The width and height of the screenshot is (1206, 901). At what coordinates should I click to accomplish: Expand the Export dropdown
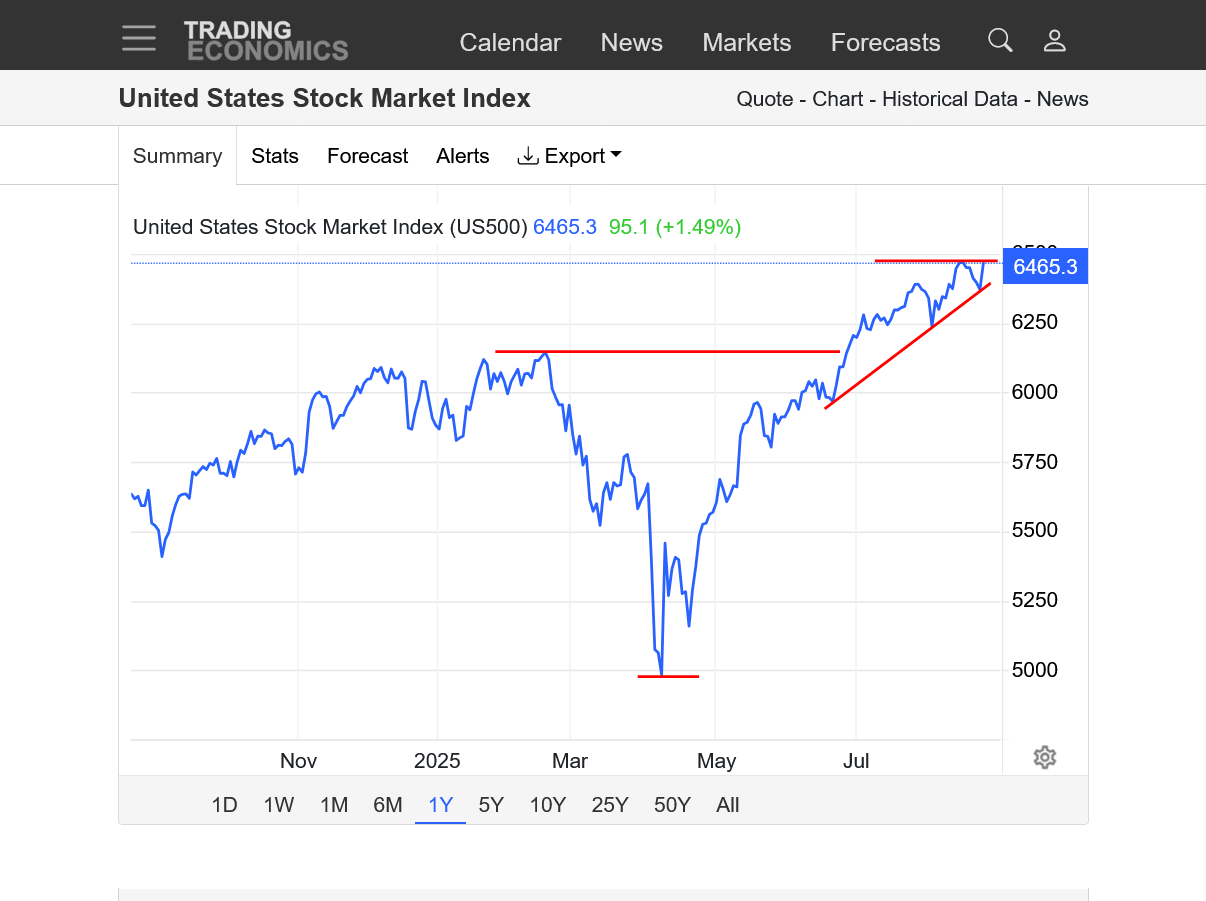[x=570, y=156]
